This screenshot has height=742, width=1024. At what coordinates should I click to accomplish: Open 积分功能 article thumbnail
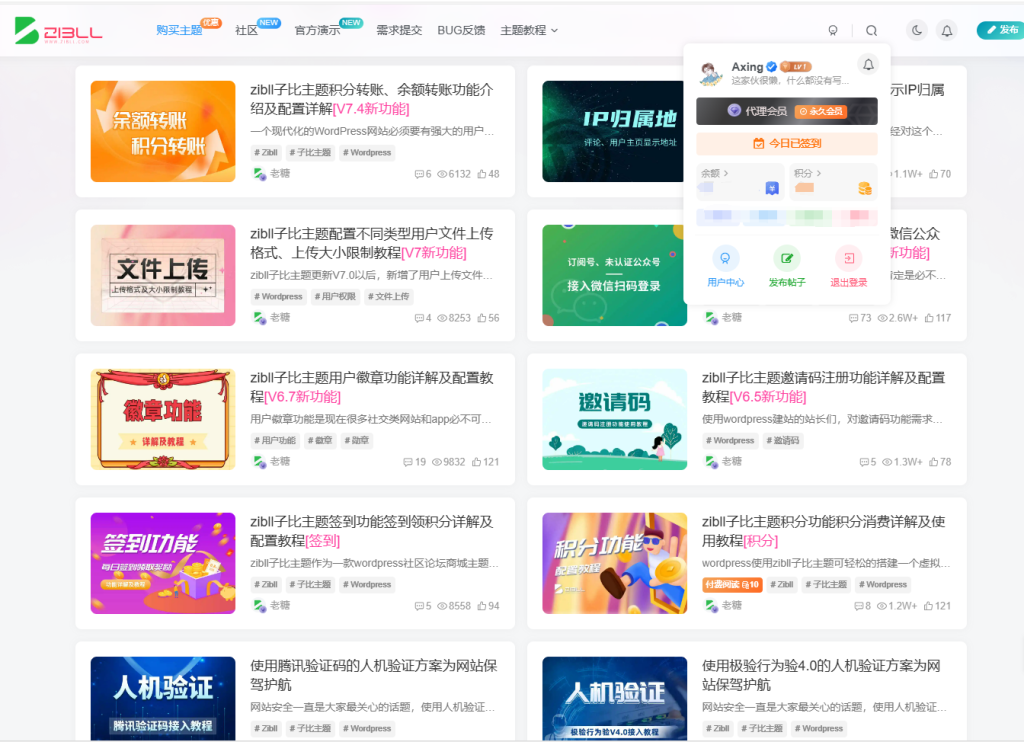(x=615, y=563)
